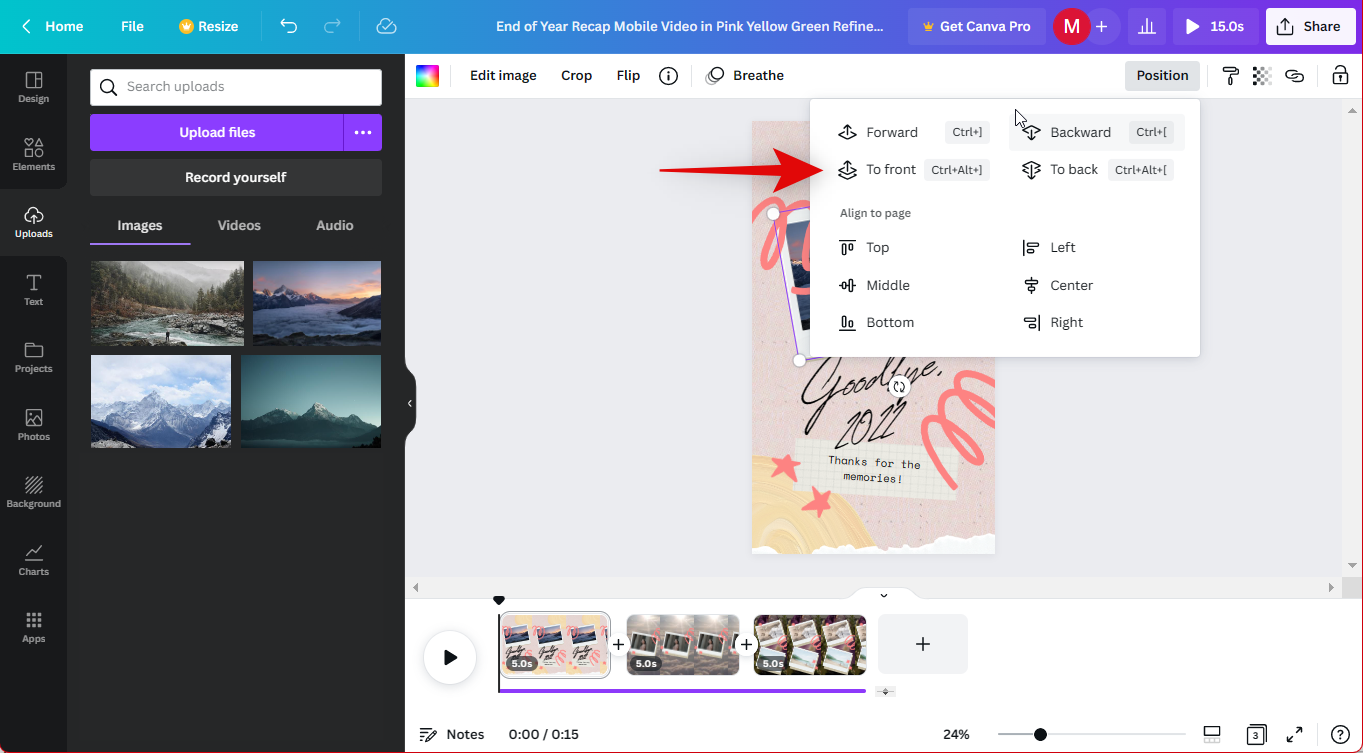The image size is (1363, 753).
Task: Open the Background sidebar panel
Action: pos(33,492)
